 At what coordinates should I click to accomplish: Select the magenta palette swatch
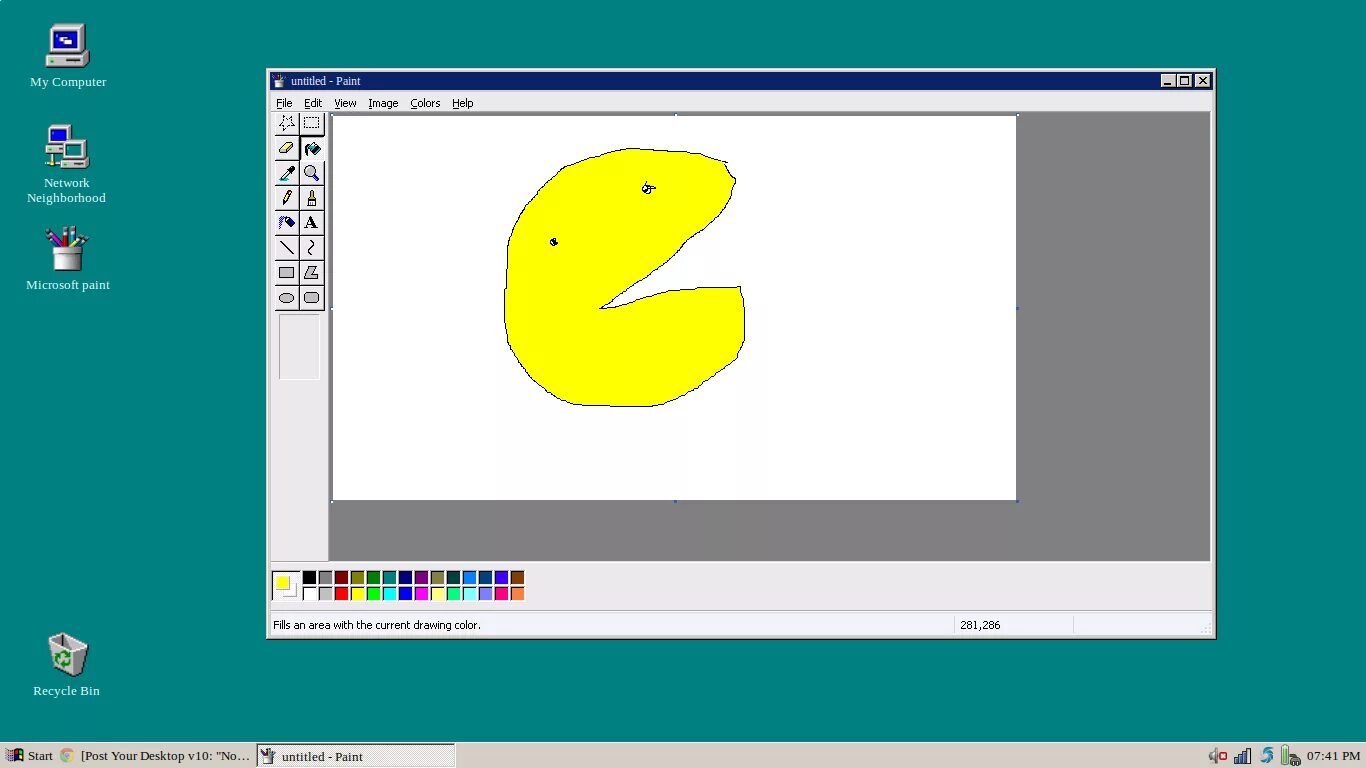click(421, 594)
